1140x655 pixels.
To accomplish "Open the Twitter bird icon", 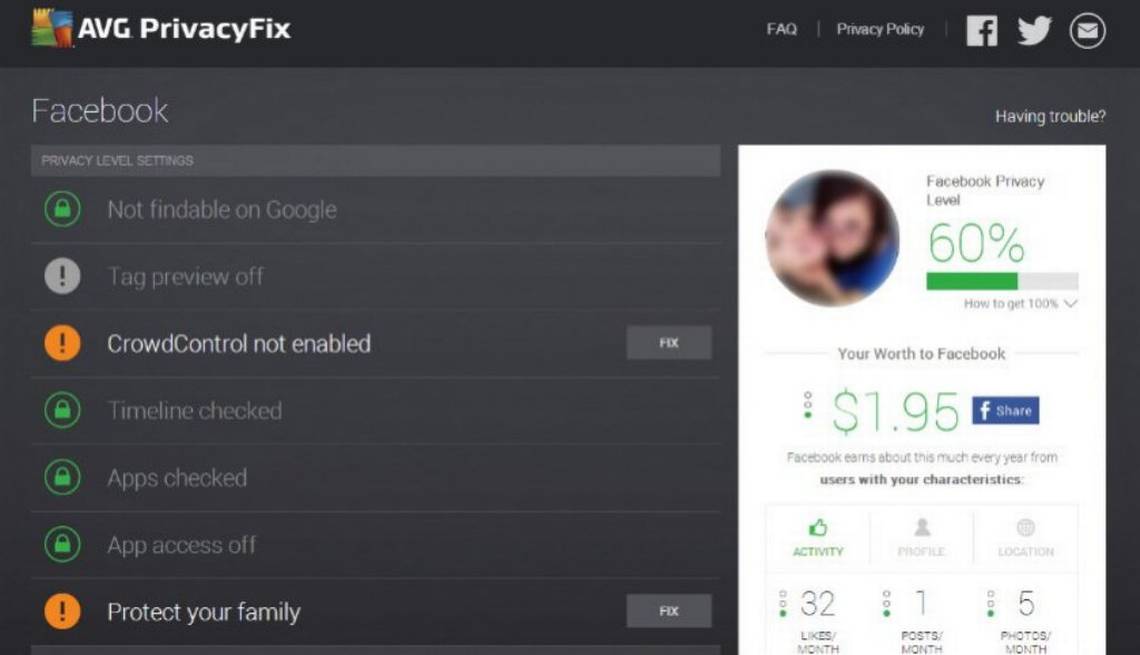I will [1035, 31].
